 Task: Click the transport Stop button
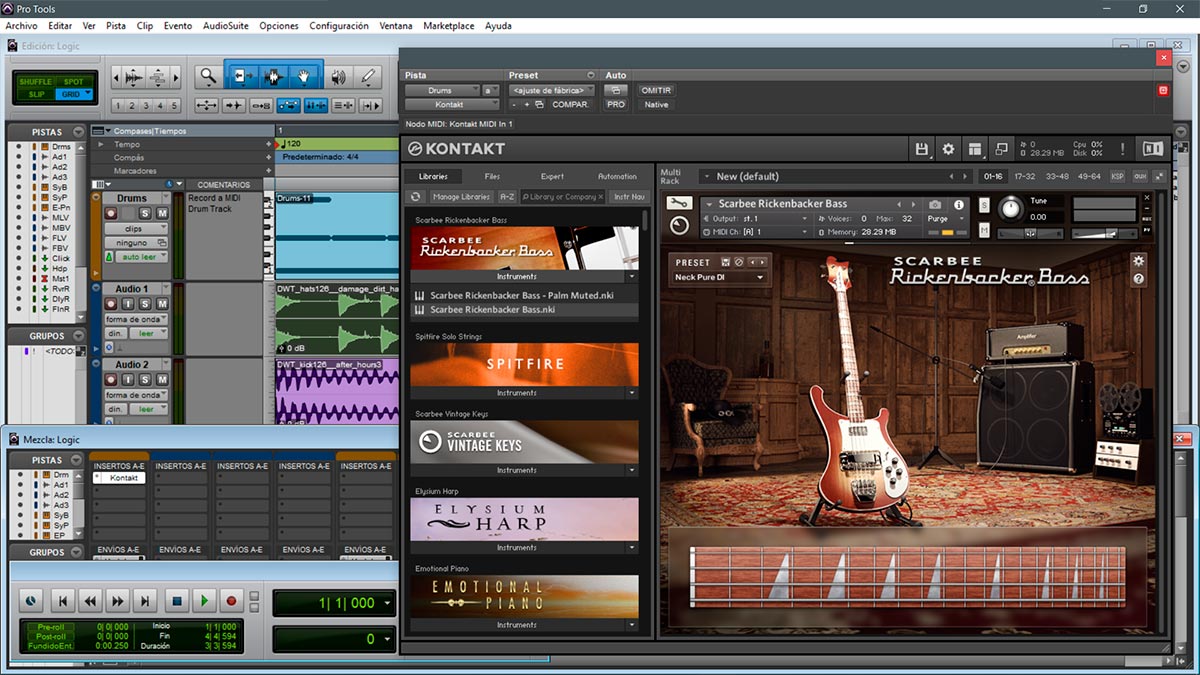[176, 601]
